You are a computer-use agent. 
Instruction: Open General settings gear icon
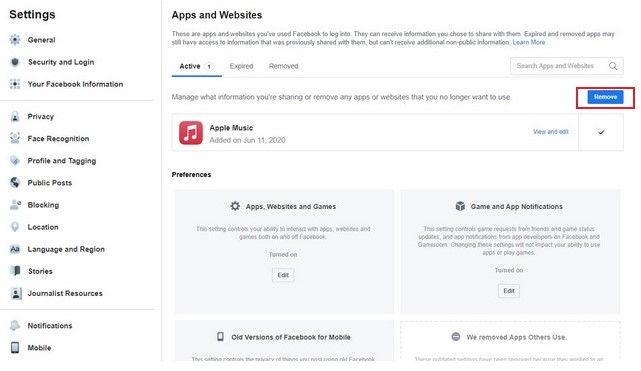[x=15, y=40]
